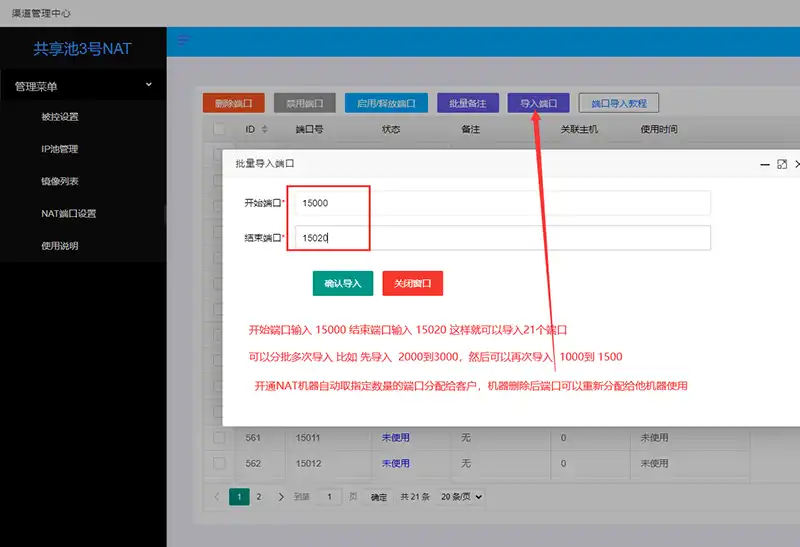The height and width of the screenshot is (547, 800).
Task: Check the row with ID 561
Action: click(x=219, y=437)
